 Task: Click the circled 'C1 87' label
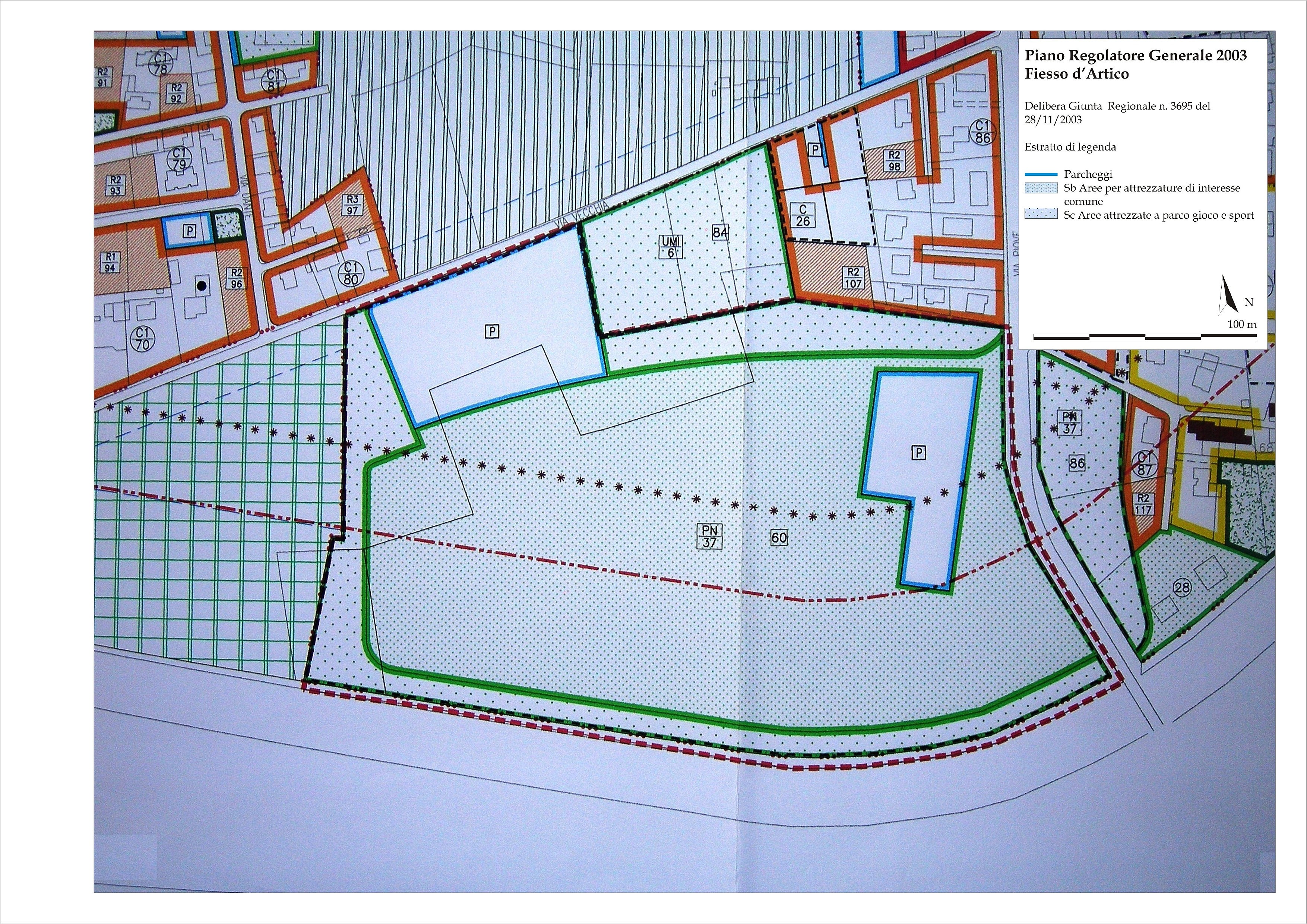tap(1145, 464)
